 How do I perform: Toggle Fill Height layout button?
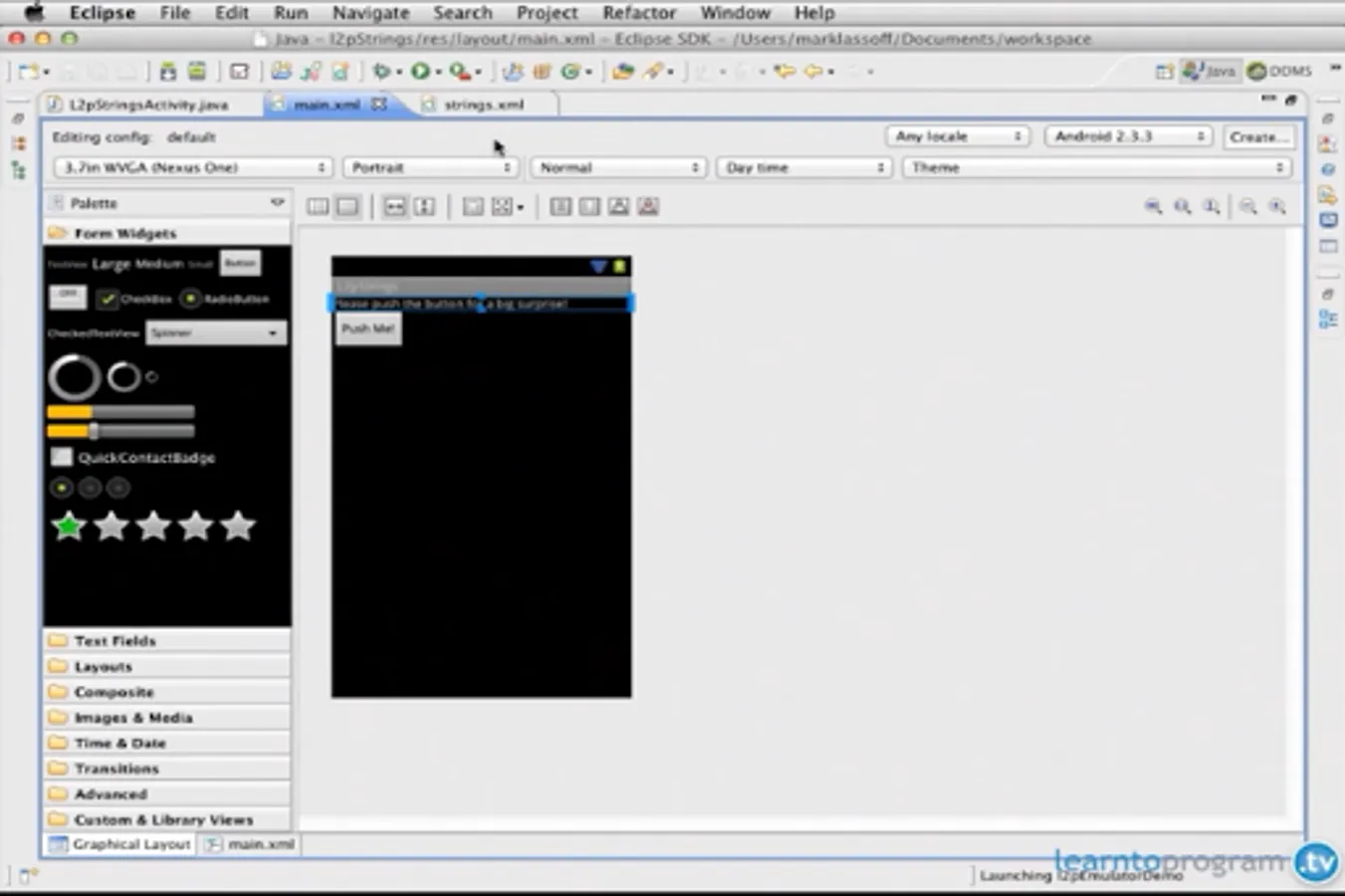(425, 206)
